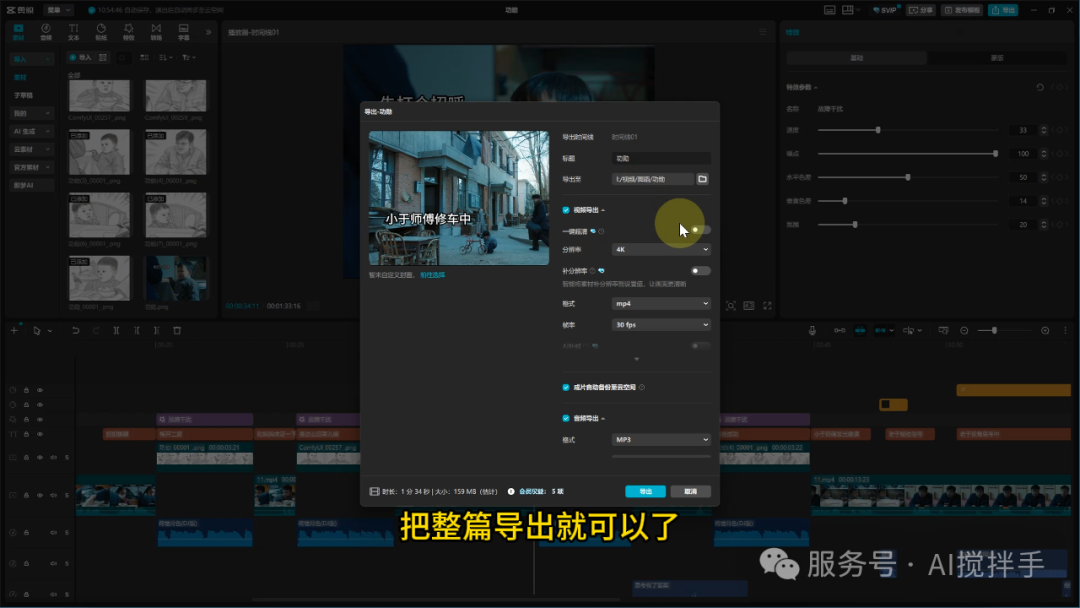1080x608 pixels.
Task: Click the timeline split tool icon
Action: [116, 331]
